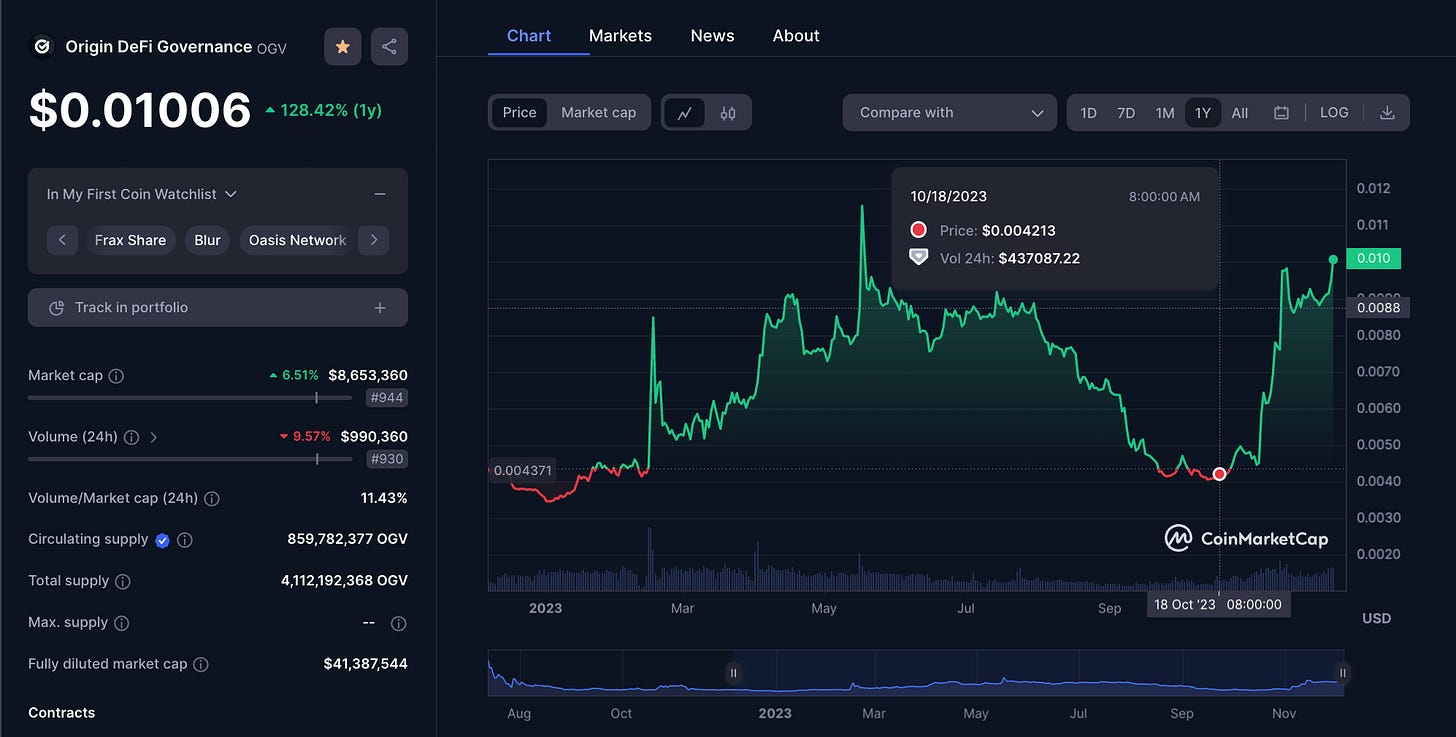
Task: Collapse watchlist section with minus icon
Action: 380,194
